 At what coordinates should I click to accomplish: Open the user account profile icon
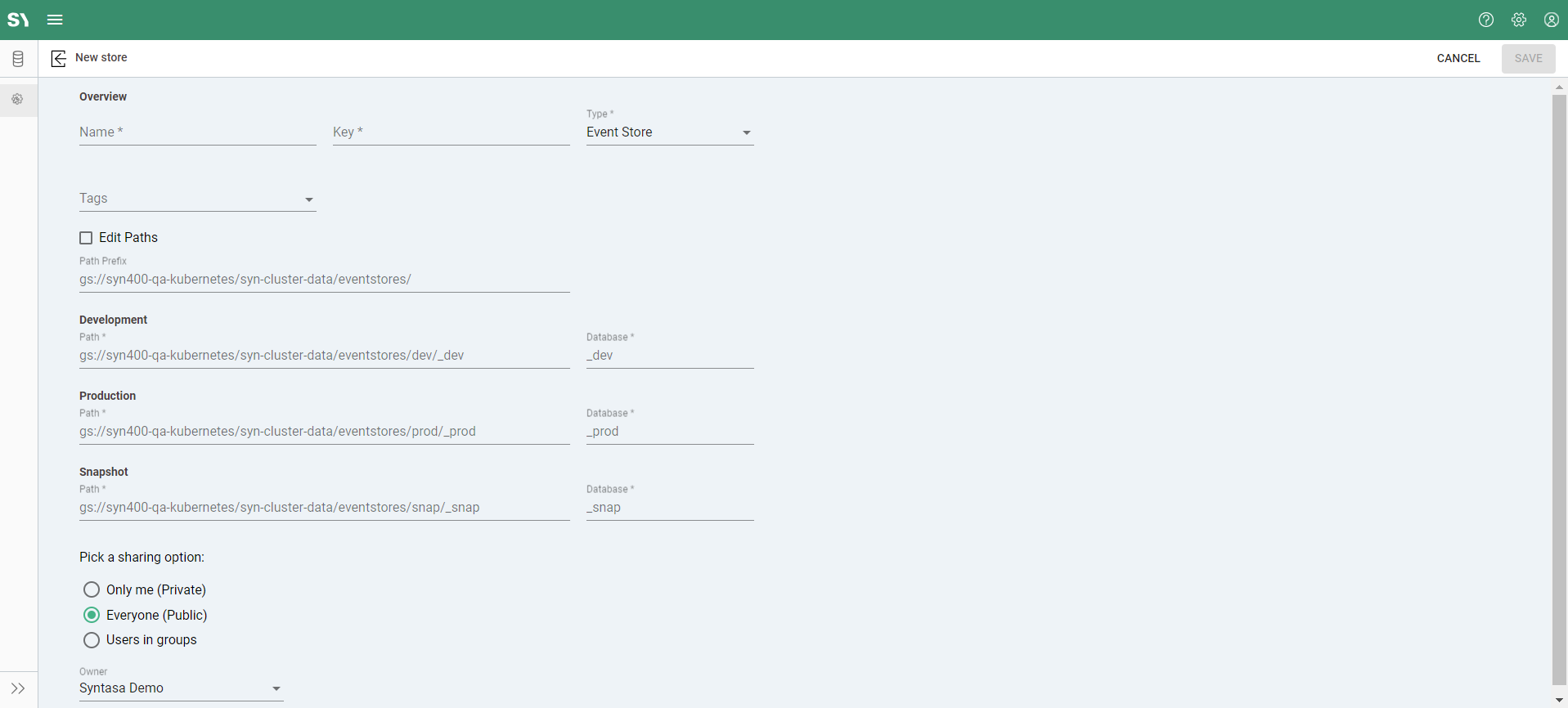[1551, 20]
